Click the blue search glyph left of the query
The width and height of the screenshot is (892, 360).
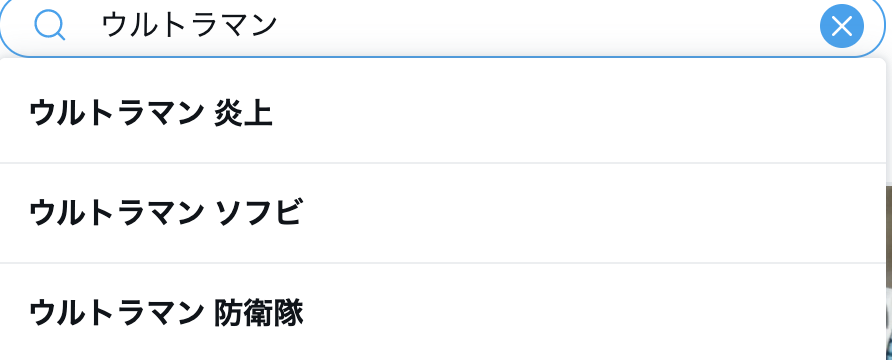(49, 26)
